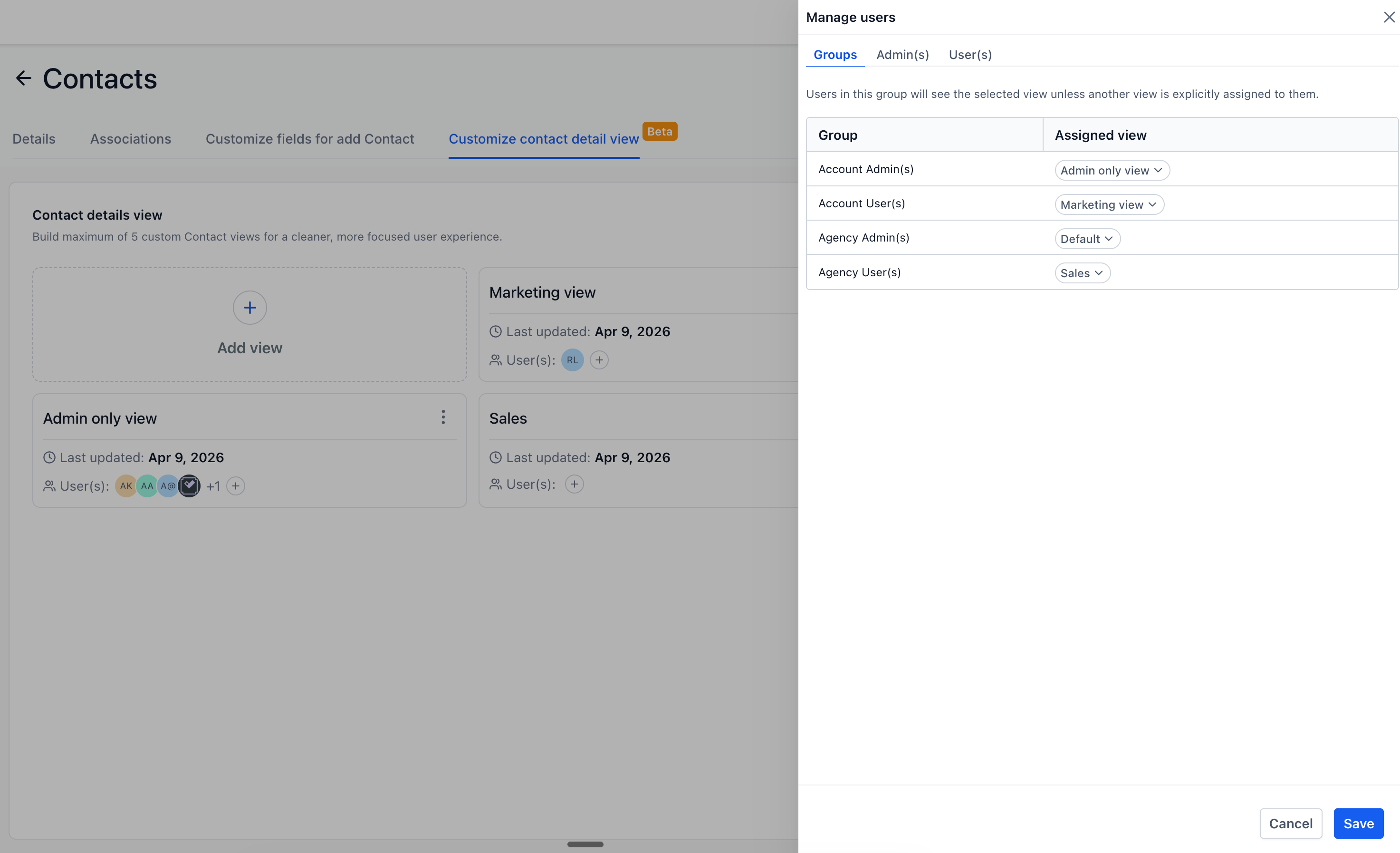Open the Associations tab
The image size is (1400, 853).
[130, 139]
